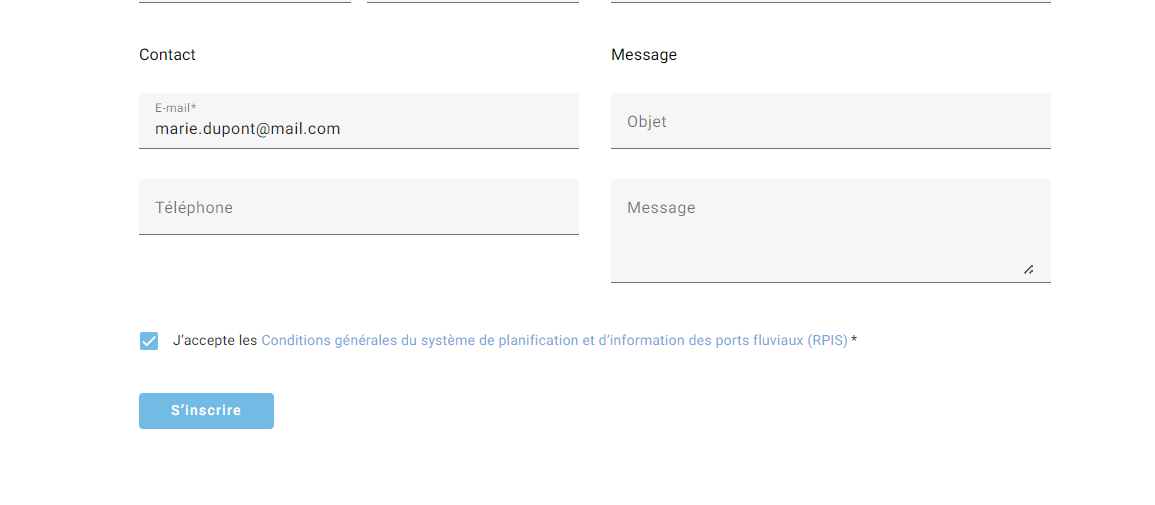The width and height of the screenshot is (1155, 505).
Task: Click the "Contact" section heading
Action: (x=167, y=54)
